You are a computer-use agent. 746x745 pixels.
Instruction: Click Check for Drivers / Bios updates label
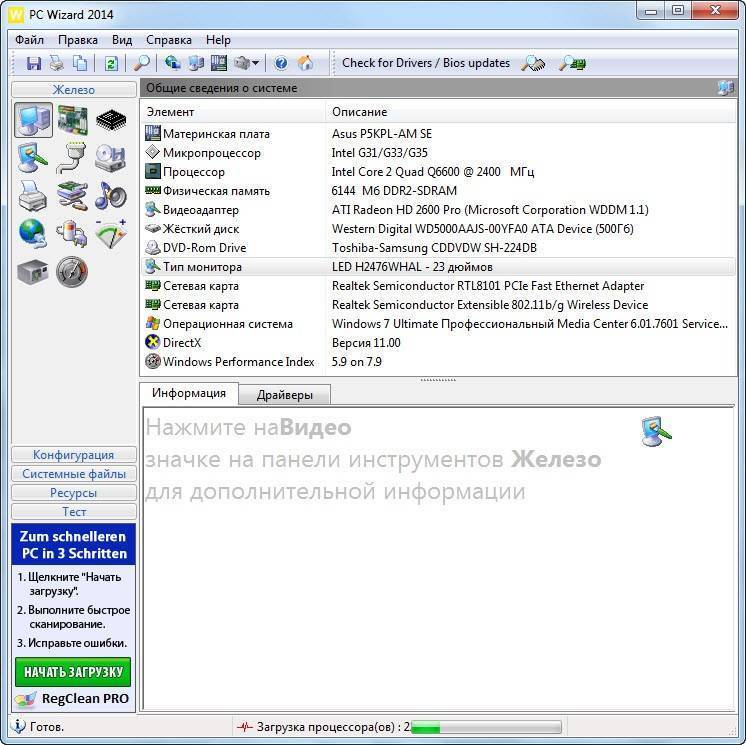pos(426,63)
